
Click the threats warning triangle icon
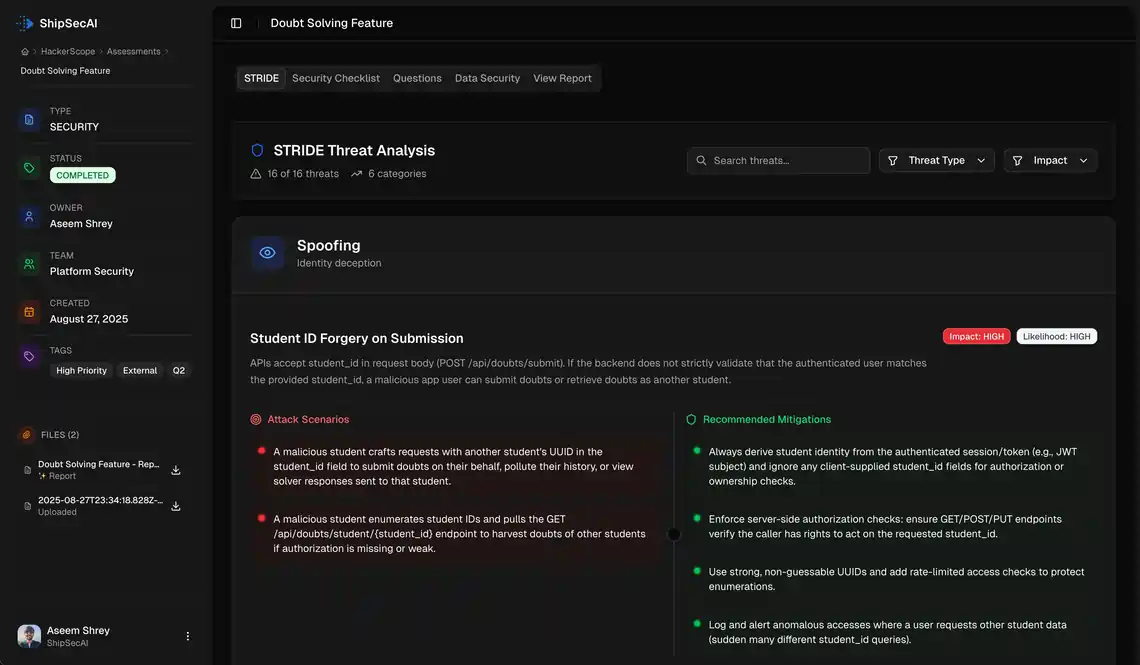[256, 174]
